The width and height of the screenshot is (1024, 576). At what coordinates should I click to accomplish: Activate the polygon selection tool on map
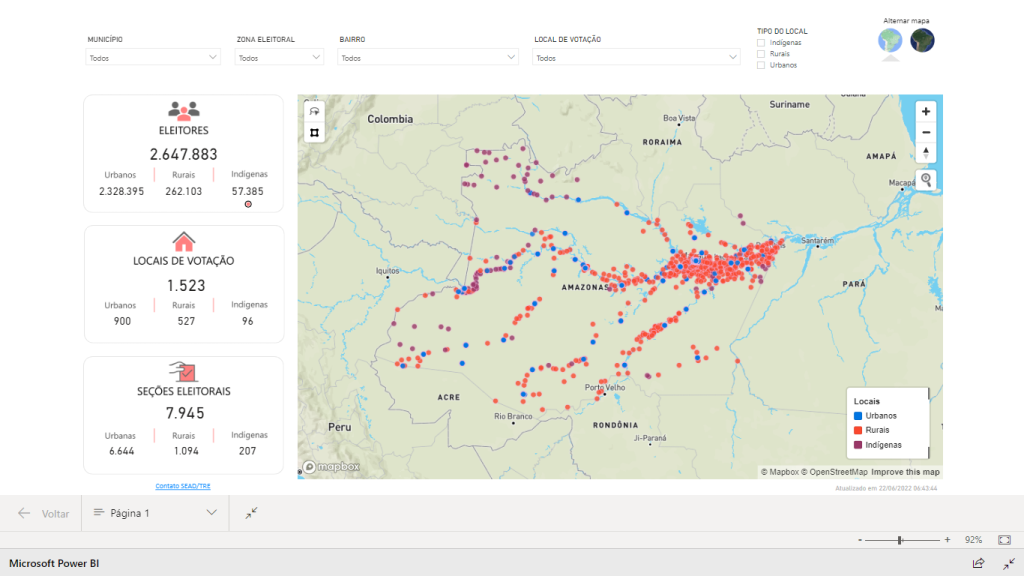point(314,132)
